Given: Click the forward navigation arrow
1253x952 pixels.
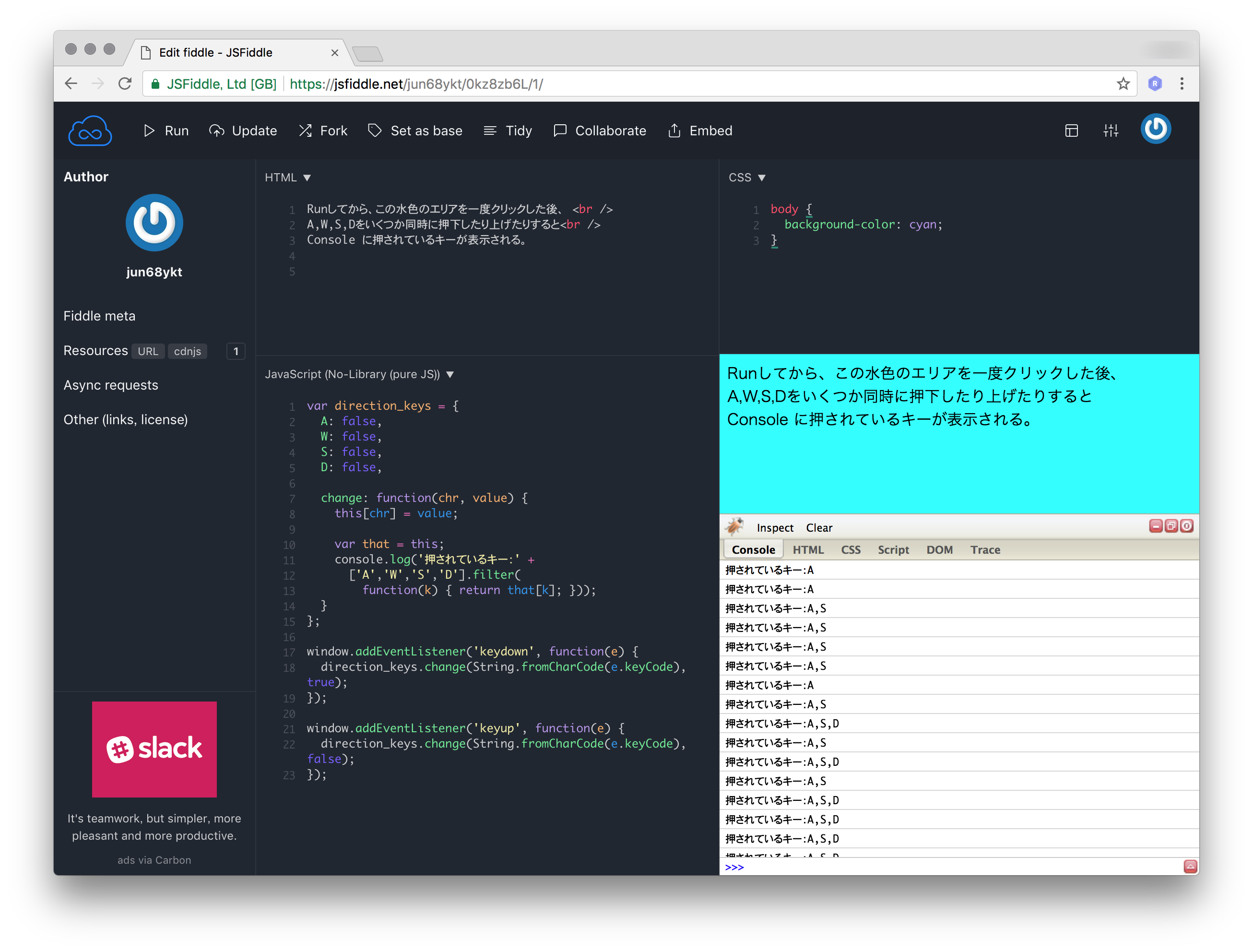Looking at the screenshot, I should coord(98,84).
